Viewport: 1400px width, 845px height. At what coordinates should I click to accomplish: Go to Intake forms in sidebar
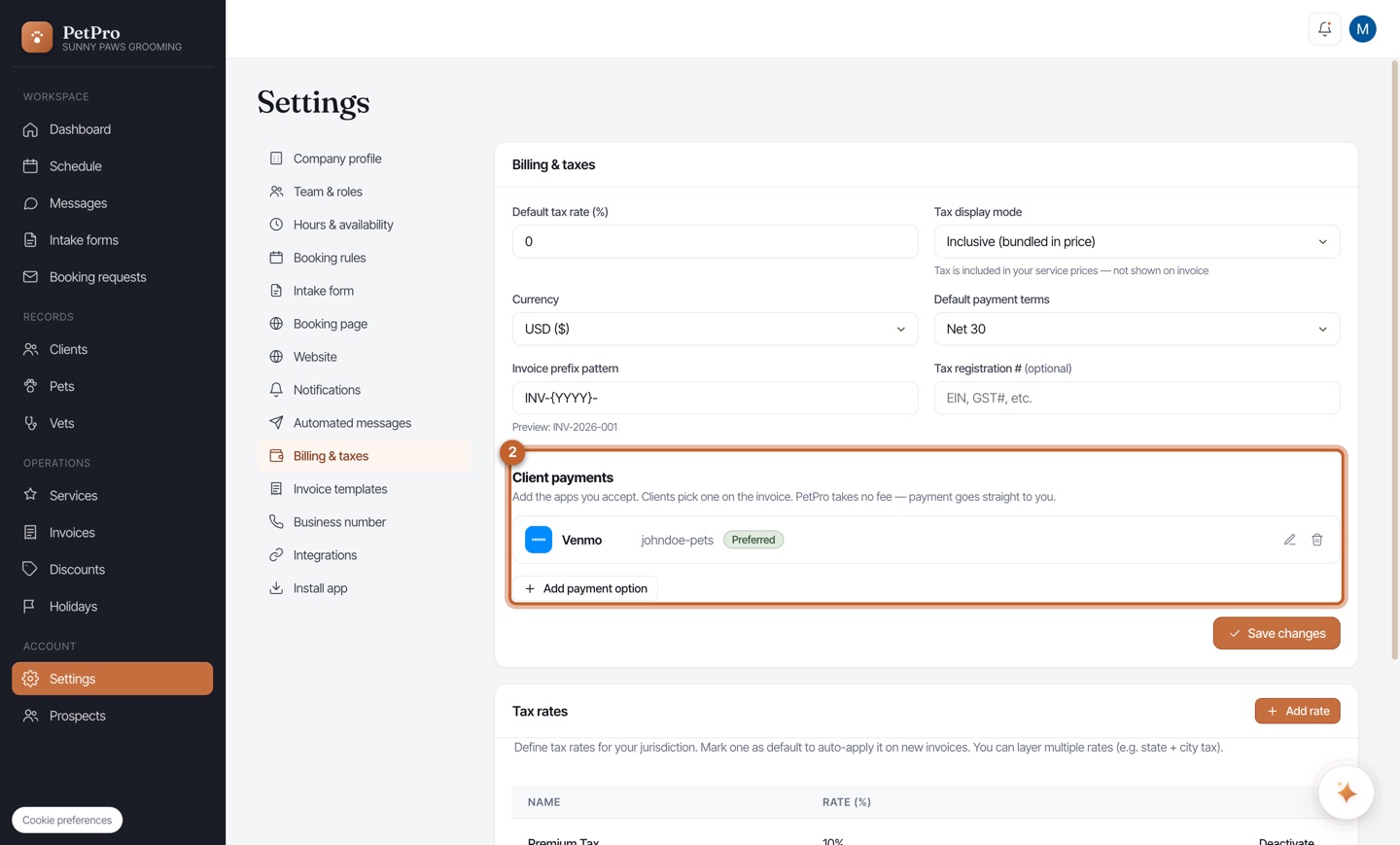[x=112, y=240]
